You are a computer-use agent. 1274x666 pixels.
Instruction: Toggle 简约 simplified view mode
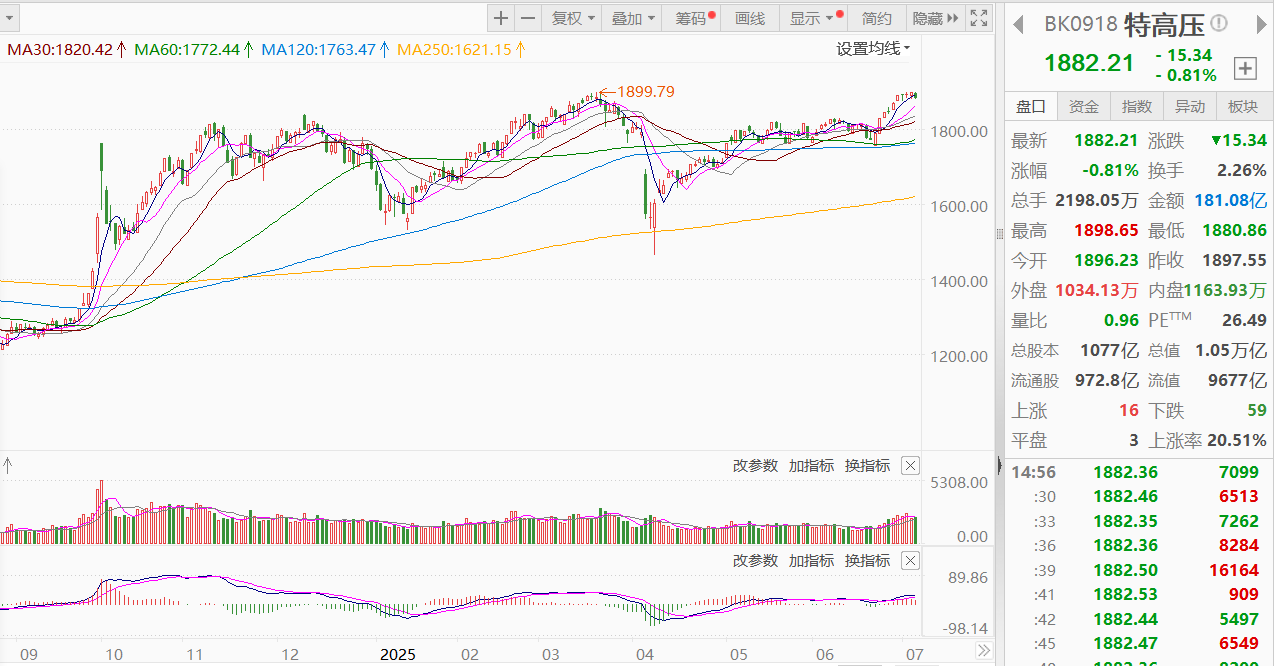tap(876, 18)
